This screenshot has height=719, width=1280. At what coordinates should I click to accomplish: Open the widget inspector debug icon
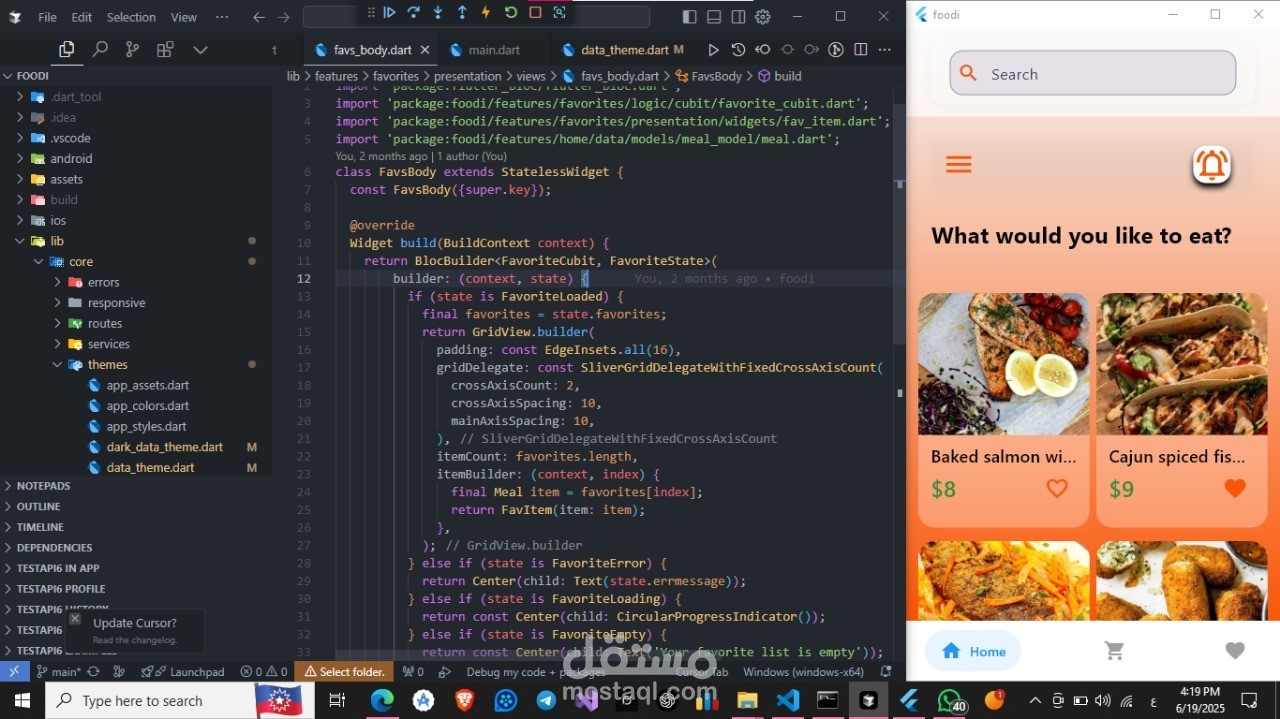coord(559,12)
